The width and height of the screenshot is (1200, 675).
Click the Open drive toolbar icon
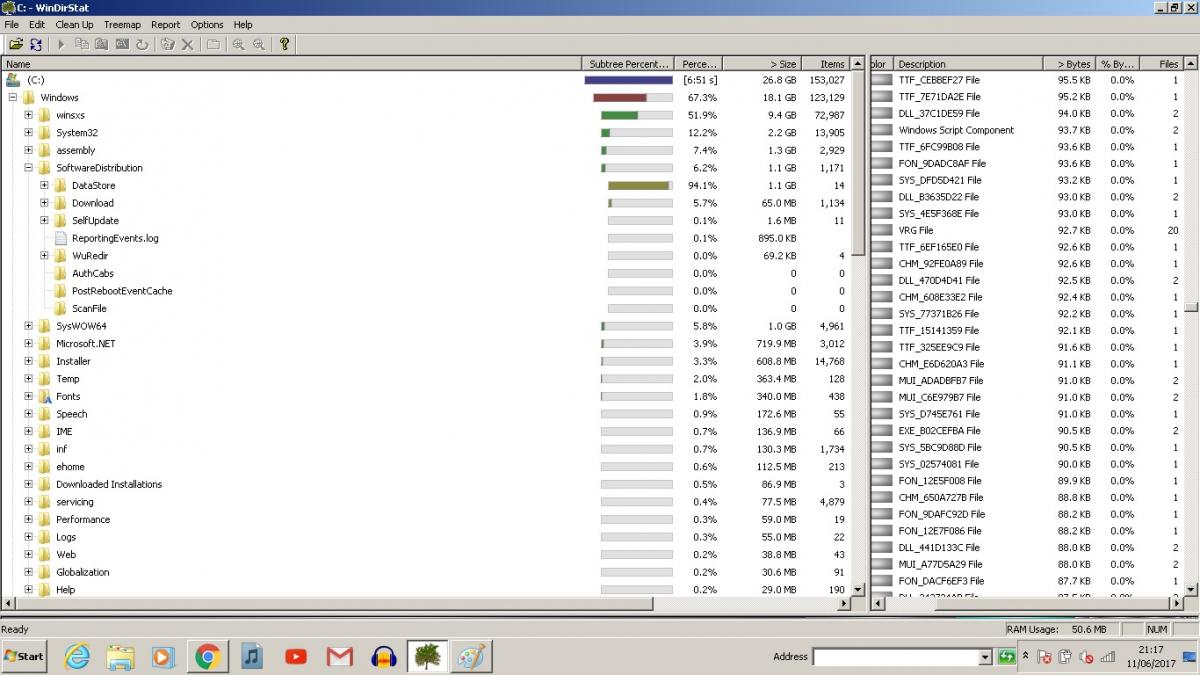coord(16,44)
